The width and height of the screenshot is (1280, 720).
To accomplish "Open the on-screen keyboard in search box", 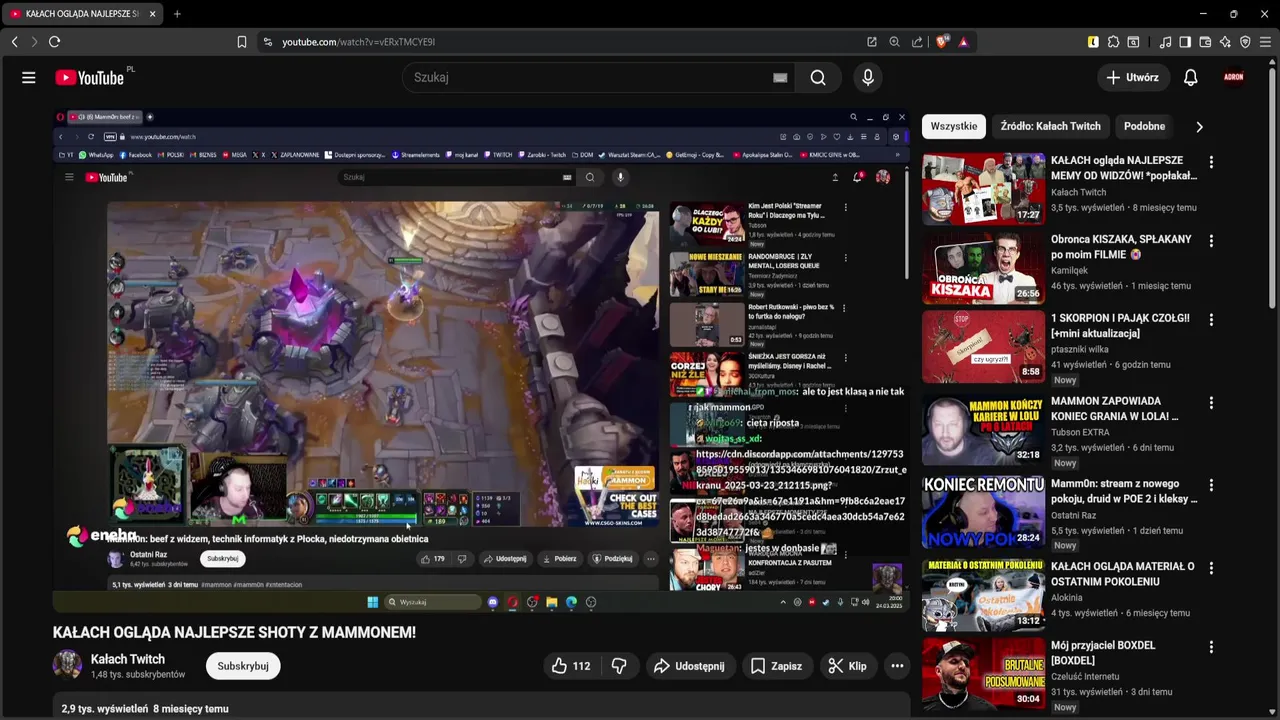I will (780, 78).
